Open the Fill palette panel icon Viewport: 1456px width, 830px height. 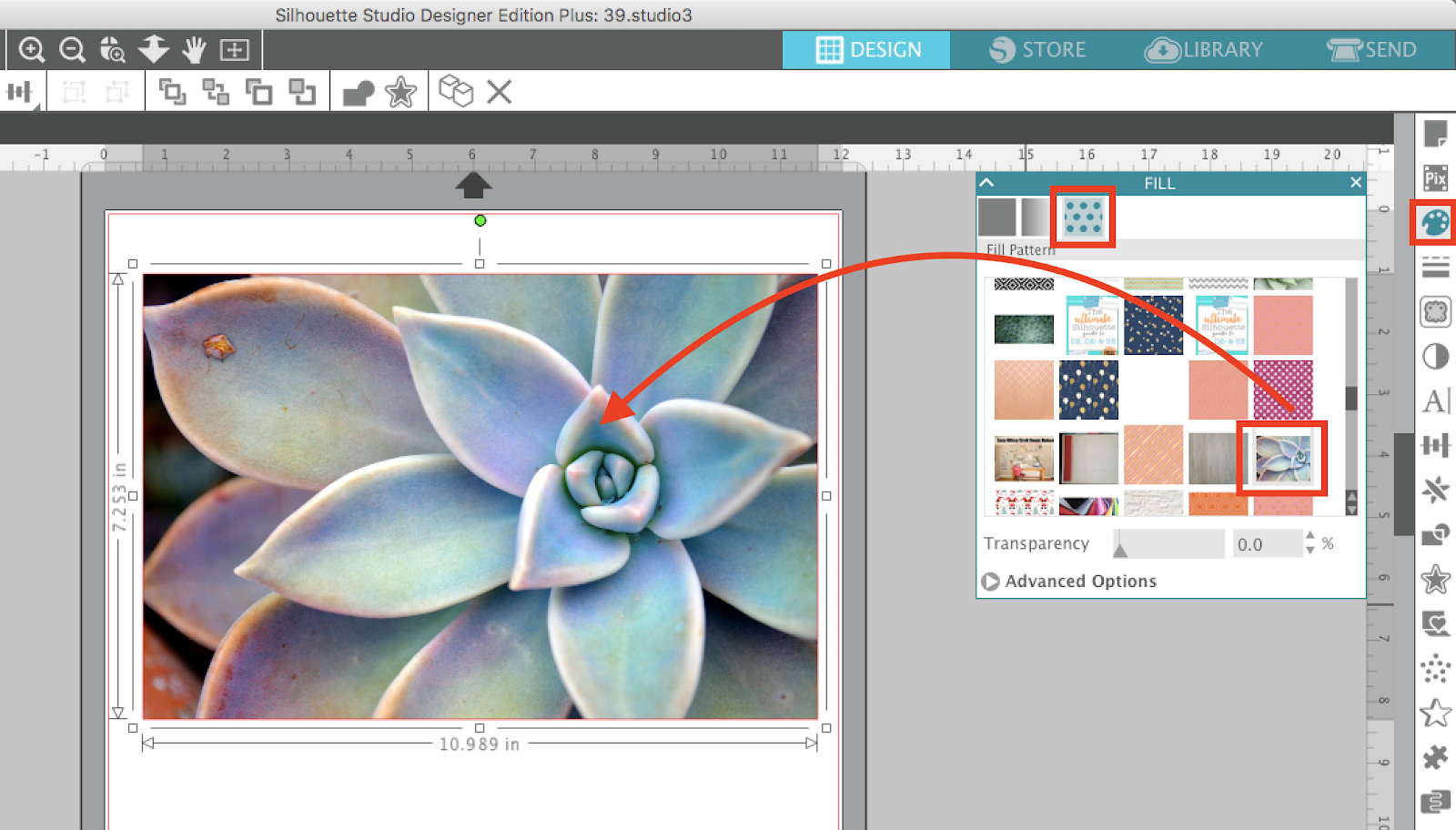click(x=1435, y=223)
